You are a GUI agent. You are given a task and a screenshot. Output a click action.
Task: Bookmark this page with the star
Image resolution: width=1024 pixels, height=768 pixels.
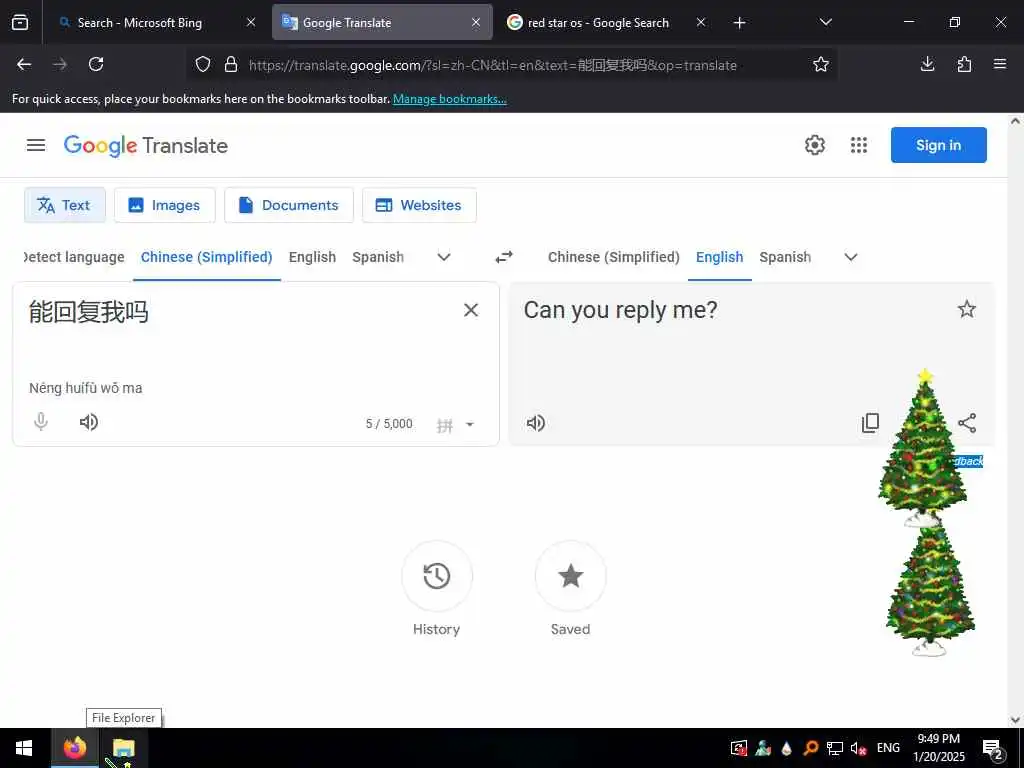pyautogui.click(x=821, y=64)
